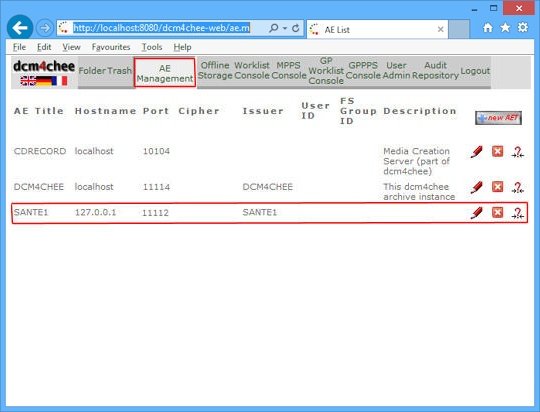This screenshot has height=412, width=540.
Task: Click port value 11112
Action: coord(155,213)
